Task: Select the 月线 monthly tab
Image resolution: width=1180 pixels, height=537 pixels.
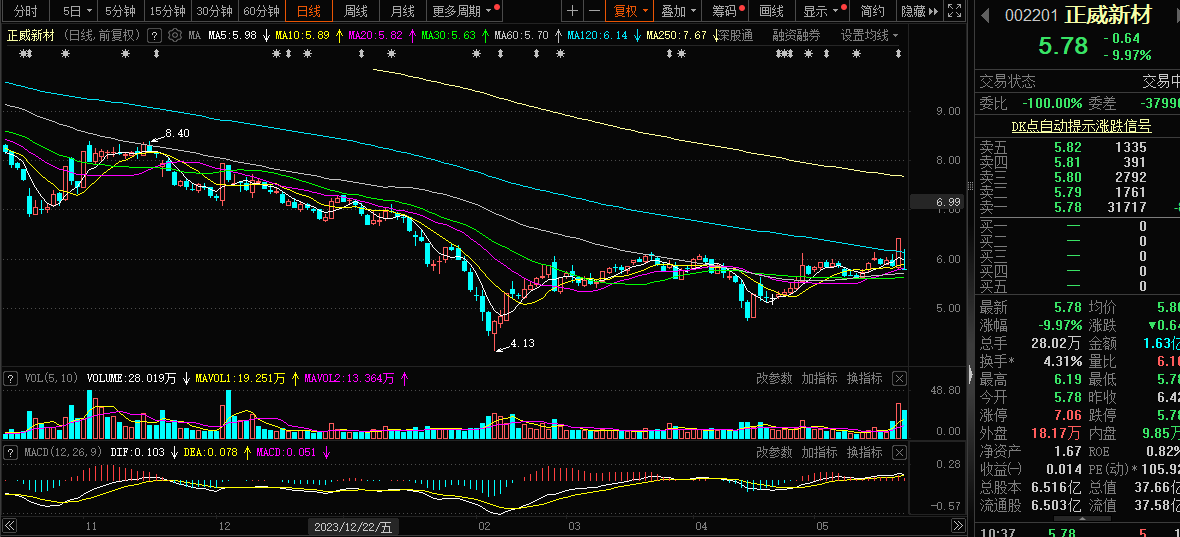Action: click(402, 11)
